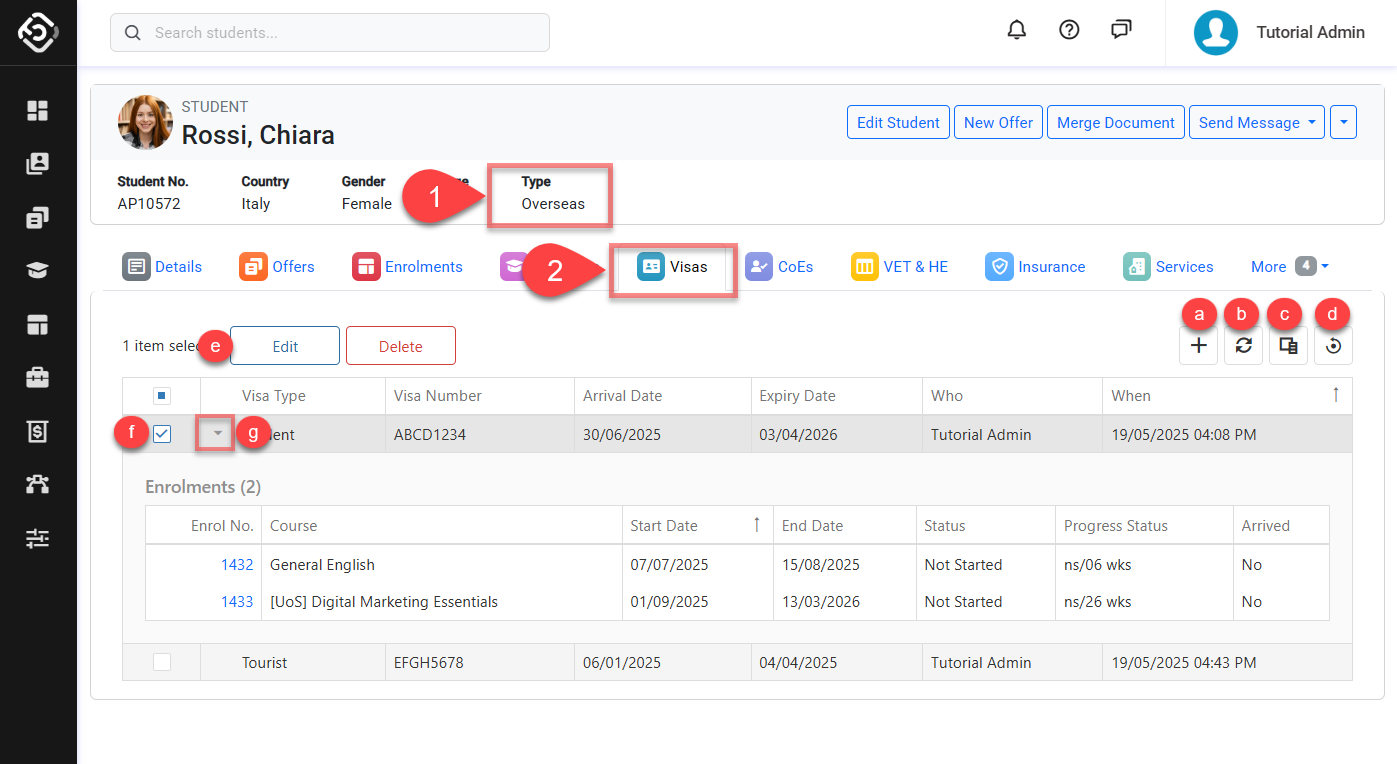Image resolution: width=1397 pixels, height=764 pixels.
Task: Toggle the select-all checkbox in visa header
Action: [x=162, y=396]
